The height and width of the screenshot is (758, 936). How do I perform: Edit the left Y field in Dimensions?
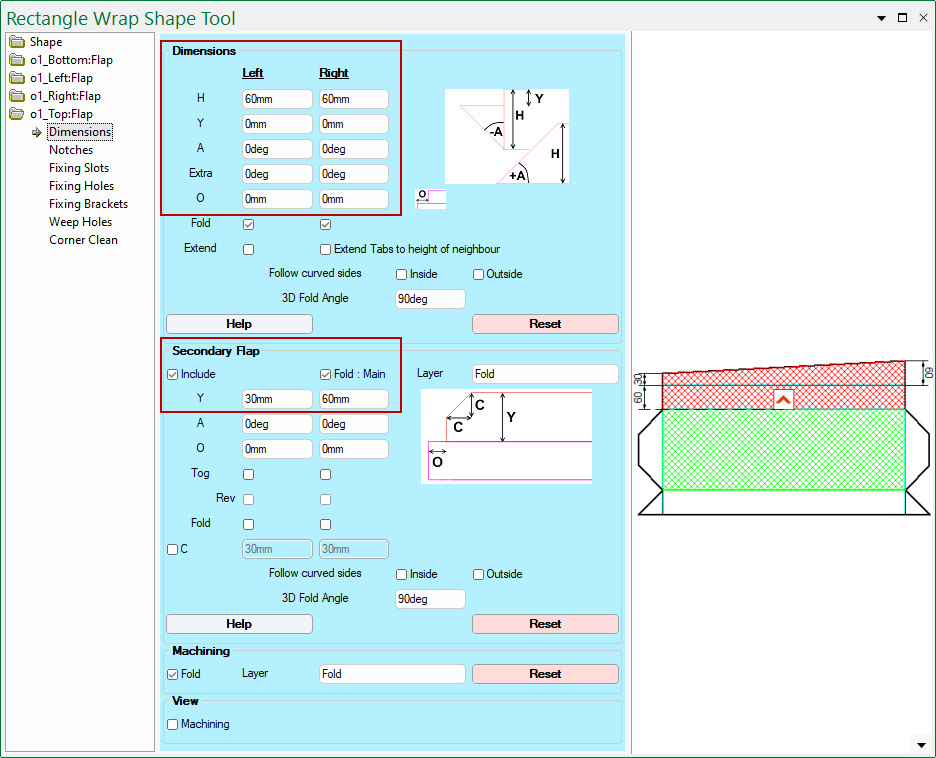tap(277, 124)
